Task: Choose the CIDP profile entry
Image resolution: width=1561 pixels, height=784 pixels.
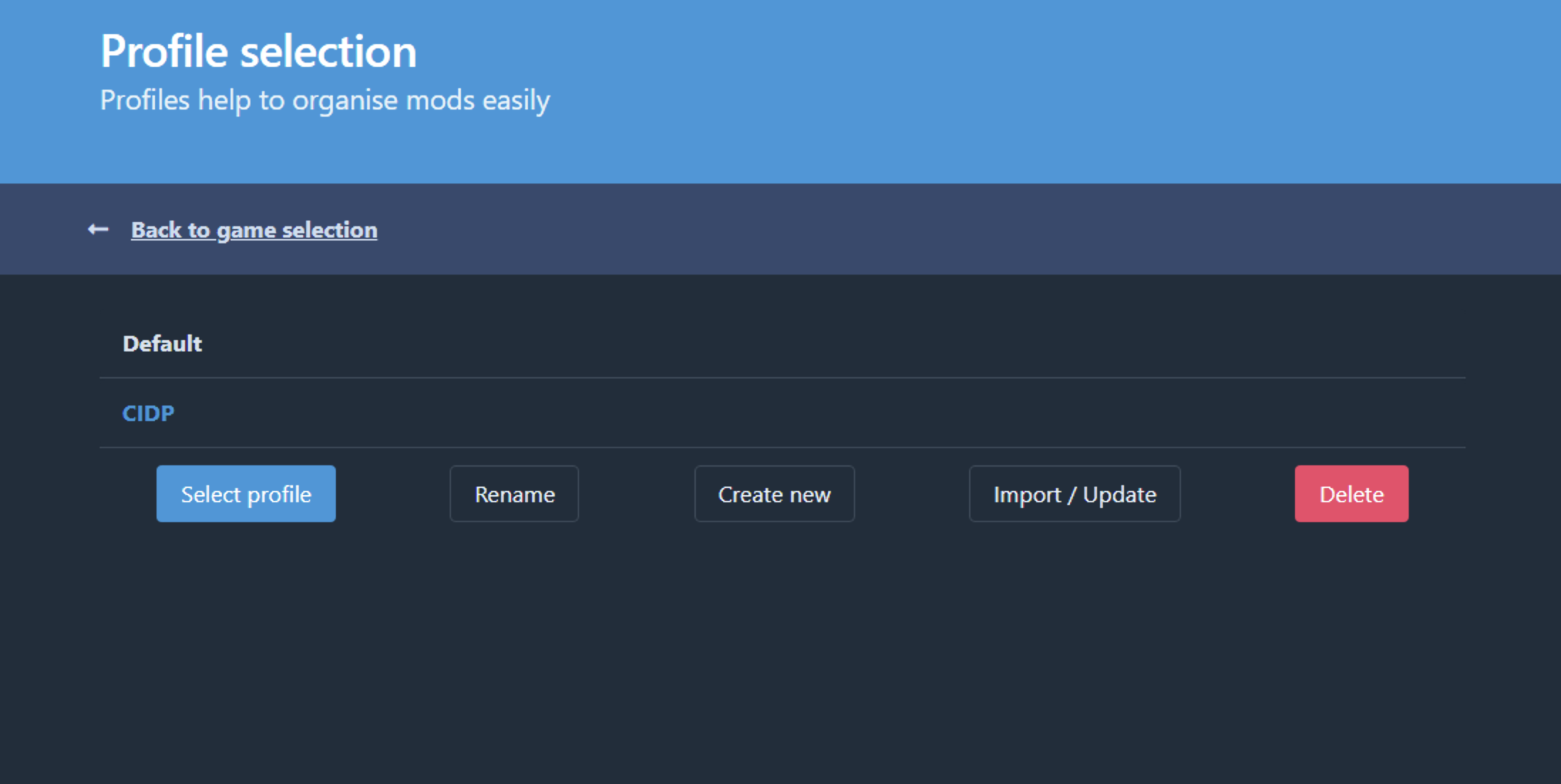Action: point(148,413)
